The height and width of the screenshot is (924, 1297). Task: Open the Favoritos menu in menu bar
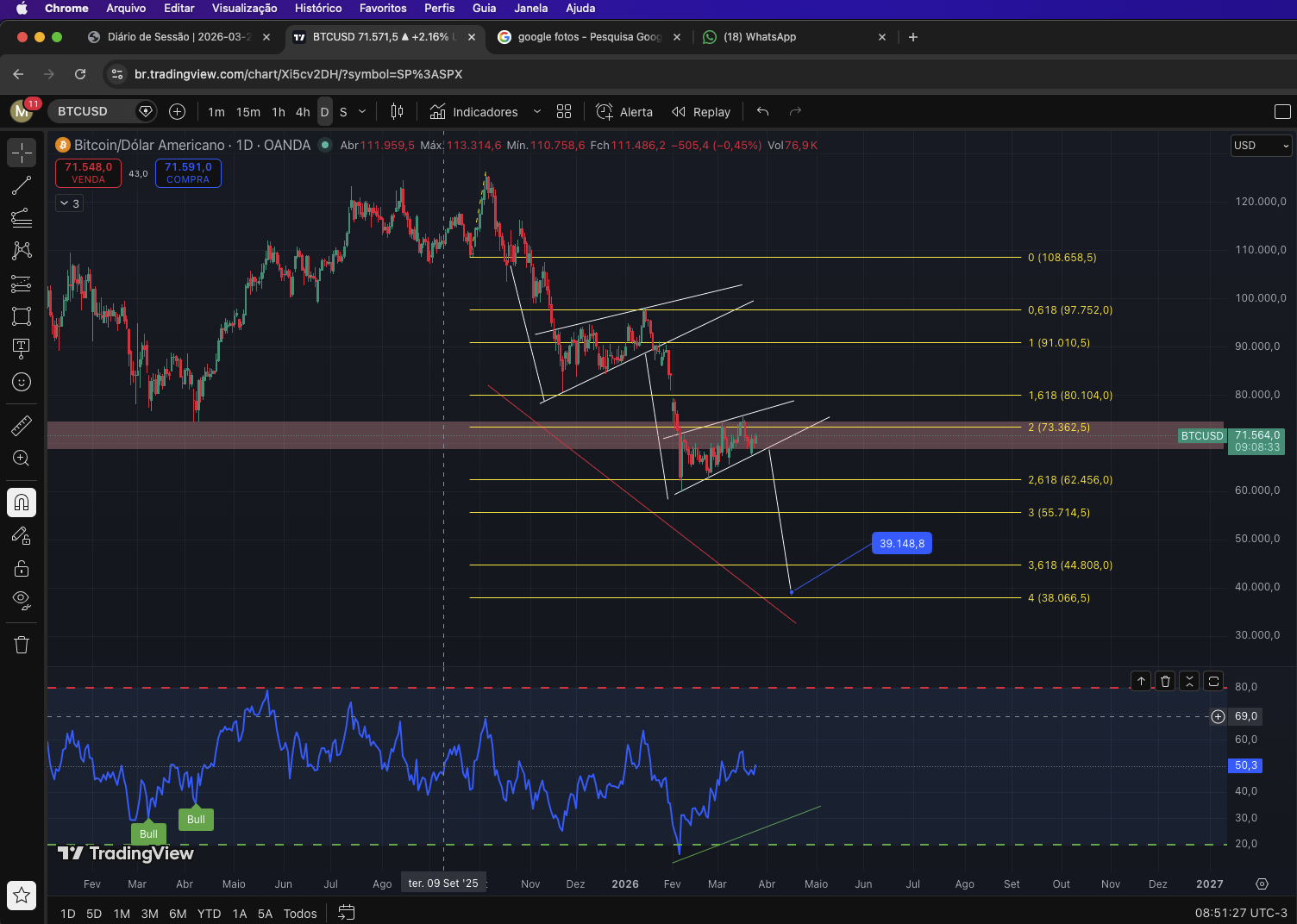point(383,8)
